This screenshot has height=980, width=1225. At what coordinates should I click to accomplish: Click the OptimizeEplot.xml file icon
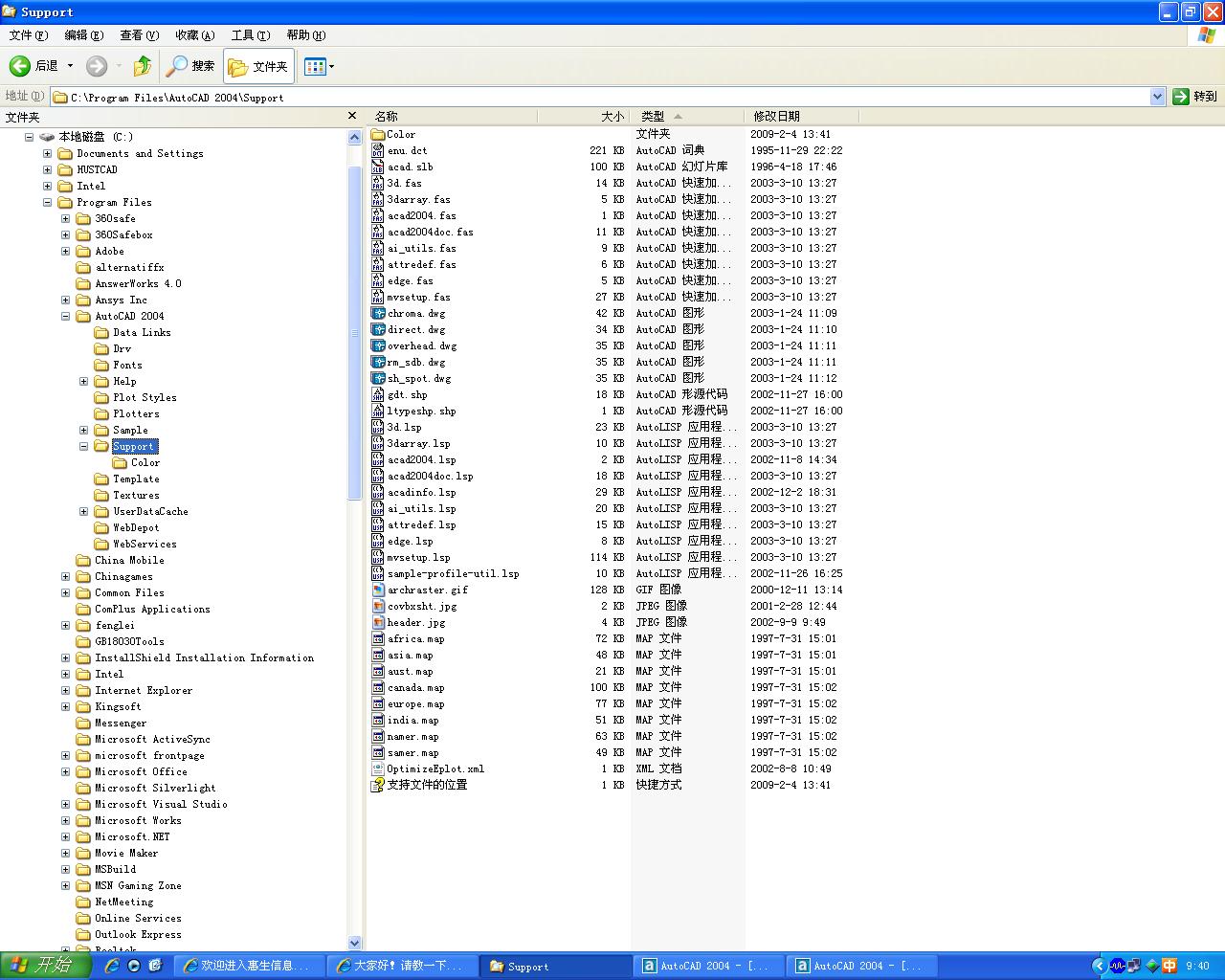377,768
